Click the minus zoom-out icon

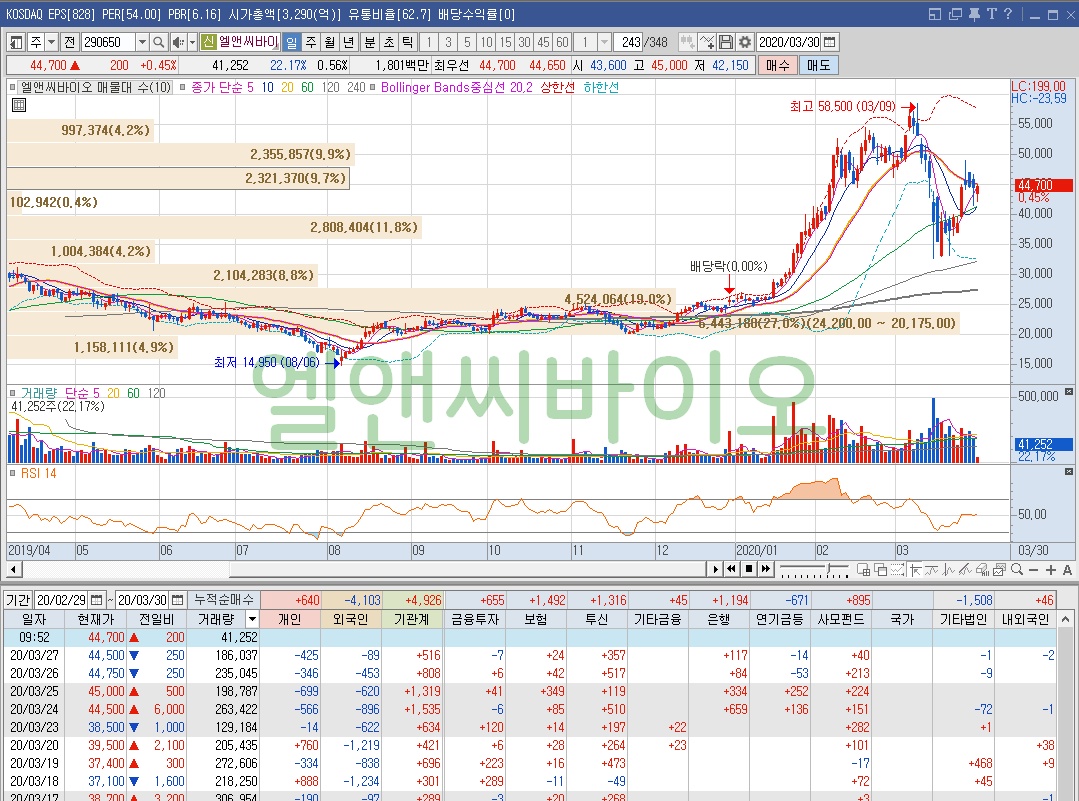point(1034,570)
